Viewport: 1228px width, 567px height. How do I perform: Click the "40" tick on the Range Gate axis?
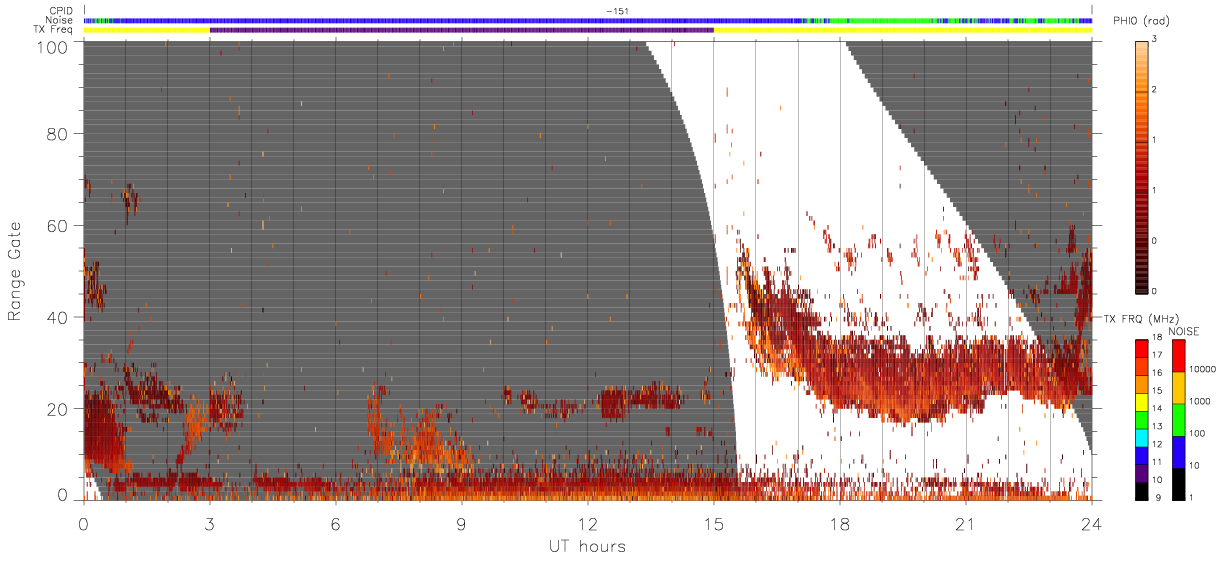tap(57, 317)
